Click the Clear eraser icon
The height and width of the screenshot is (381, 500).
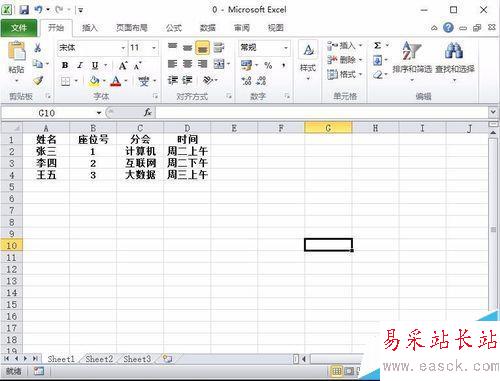coord(377,75)
